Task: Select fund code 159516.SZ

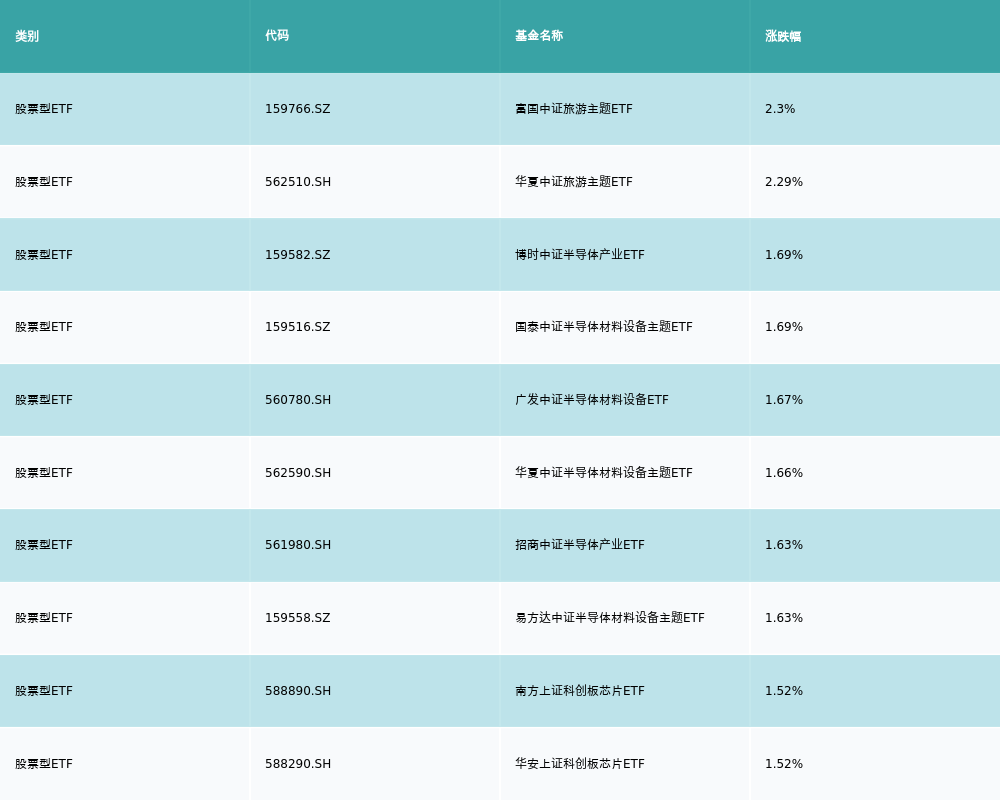Action: click(x=298, y=327)
